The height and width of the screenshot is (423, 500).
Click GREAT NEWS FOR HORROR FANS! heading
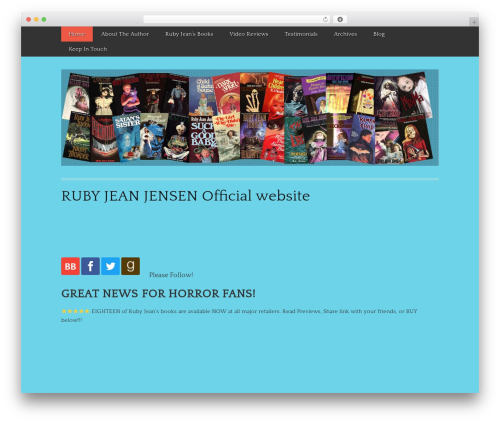tap(158, 293)
